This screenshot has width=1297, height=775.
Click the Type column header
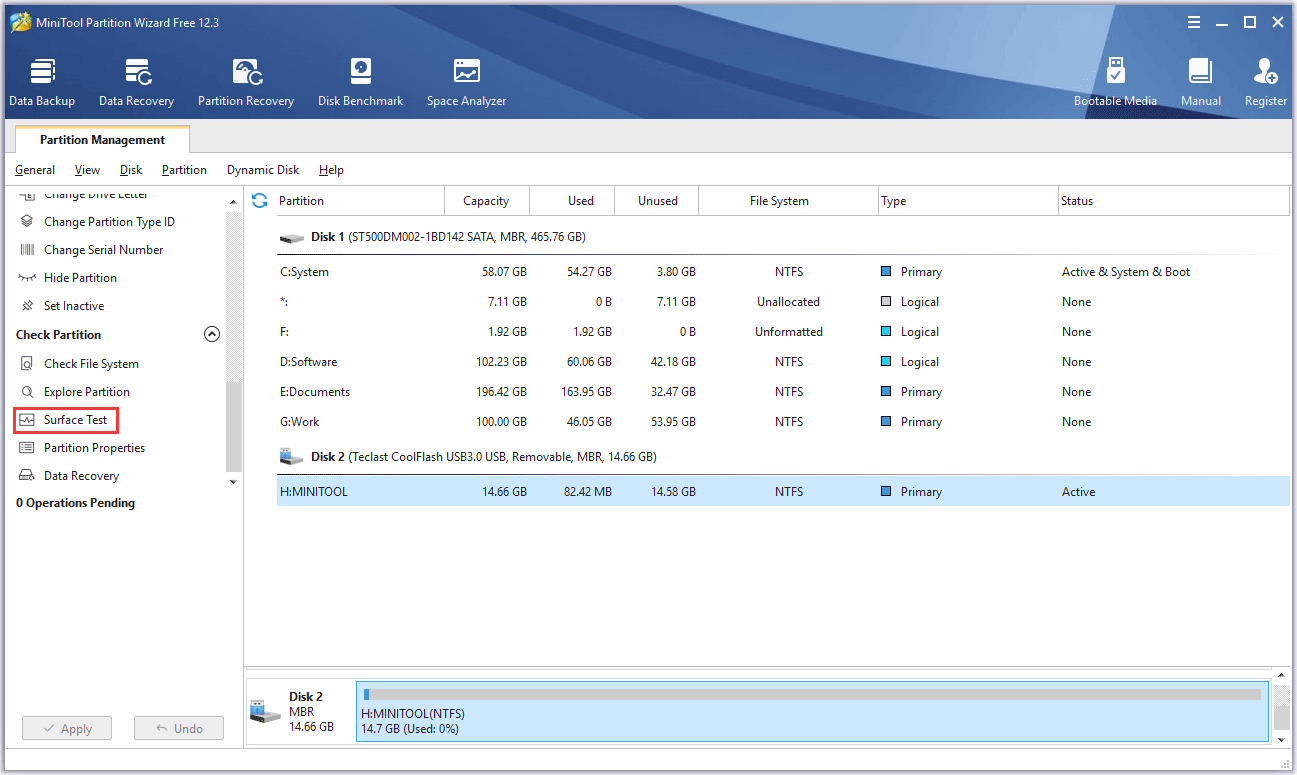coord(968,201)
